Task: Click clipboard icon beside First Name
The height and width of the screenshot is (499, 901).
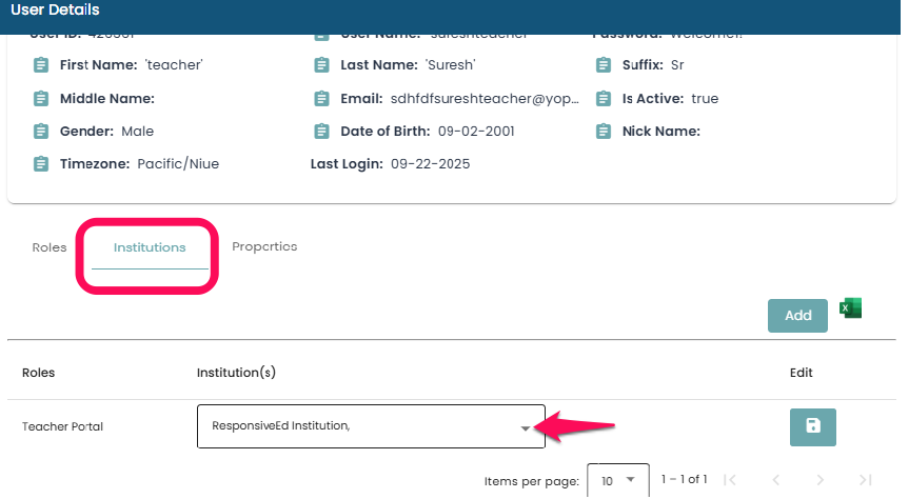Action: coord(40,65)
